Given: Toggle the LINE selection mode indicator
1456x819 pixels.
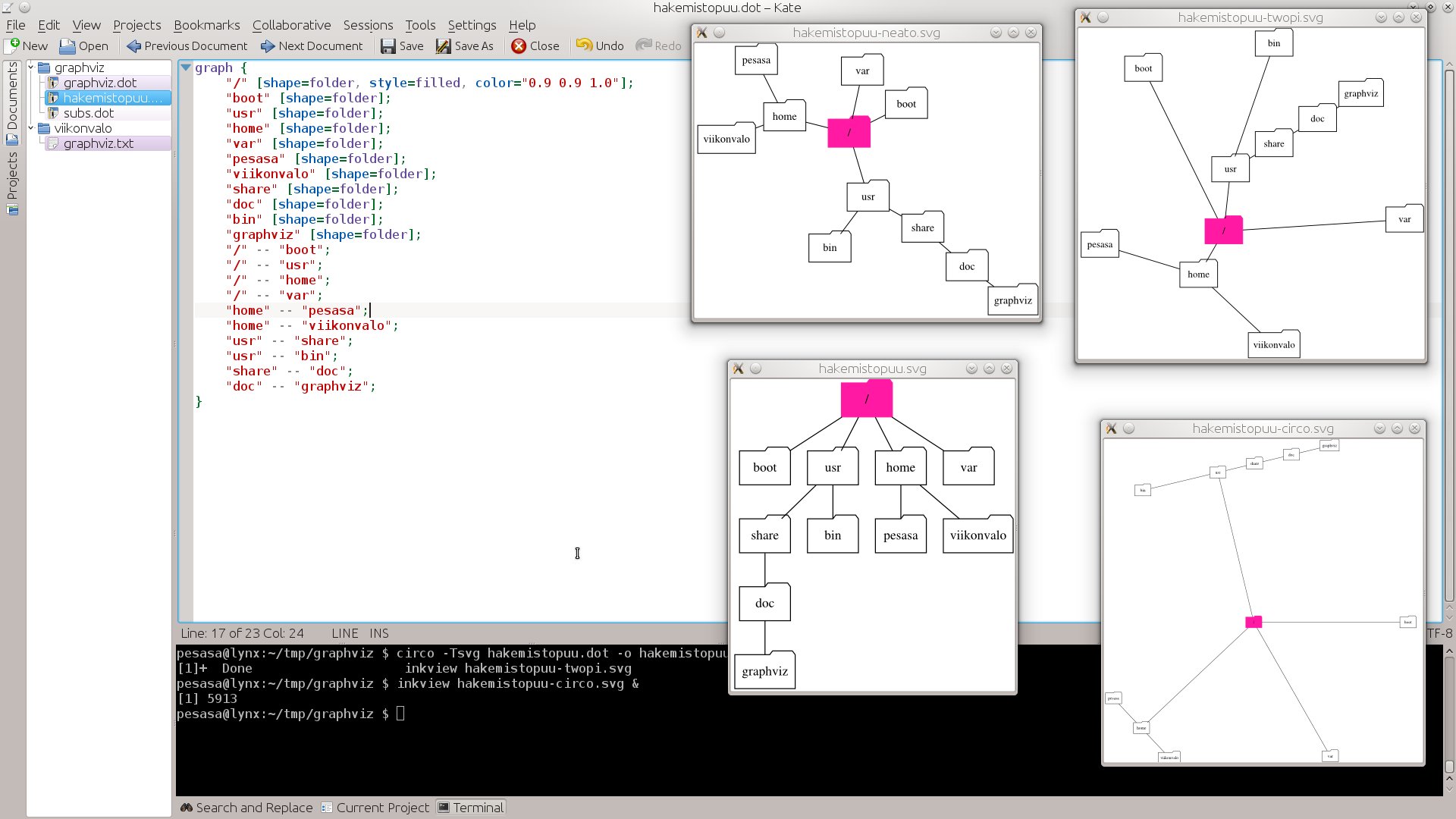Looking at the screenshot, I should coord(345,633).
